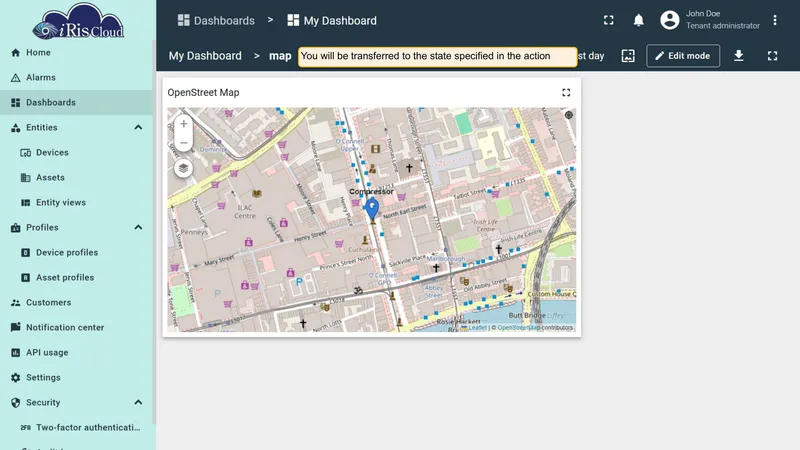Go to Customers page
The height and width of the screenshot is (450, 800).
tap(77, 303)
